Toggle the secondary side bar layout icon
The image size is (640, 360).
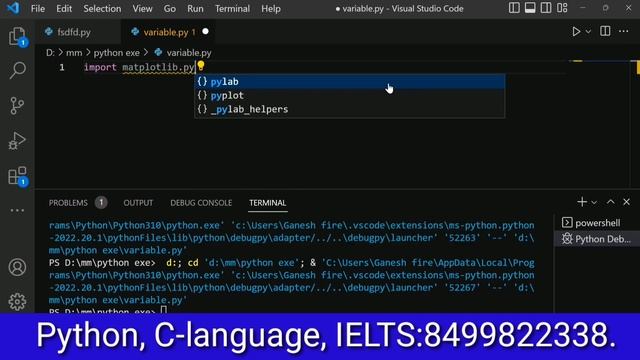(x=546, y=8)
